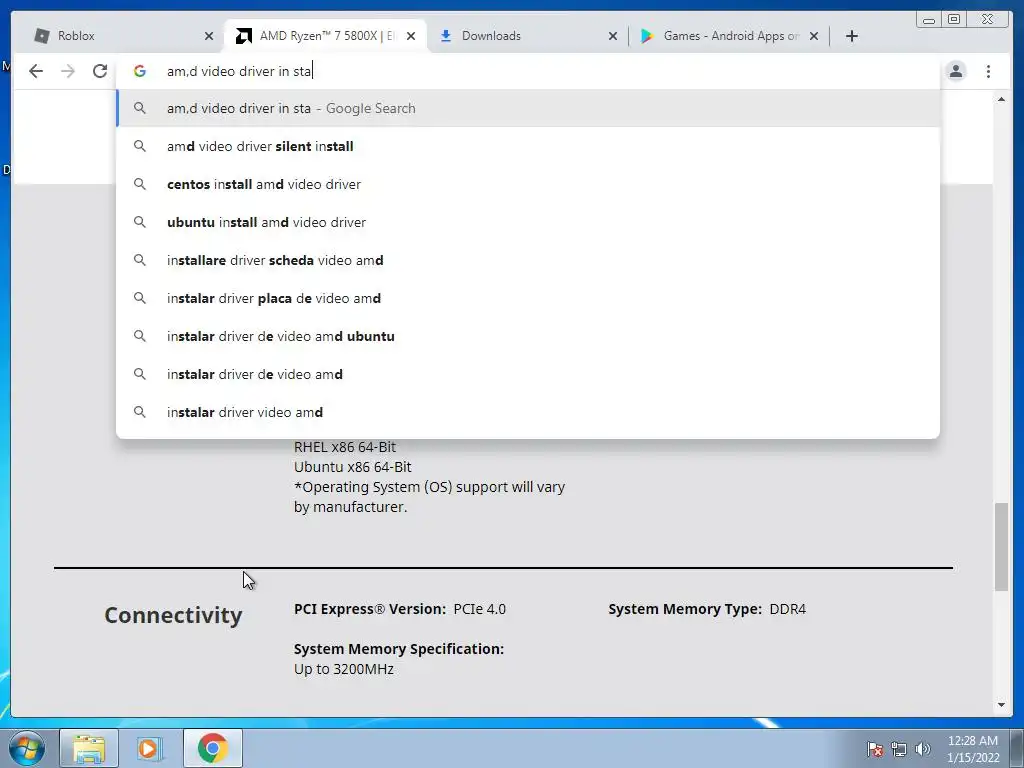The width and height of the screenshot is (1024, 768).
Task: Click the 'Connectivity' section heading
Action: coord(173,615)
